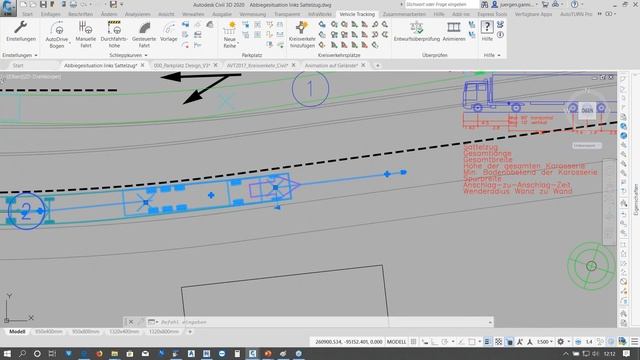
Task: Click the New drawing icon in quick access toolbar
Action: (x=24, y=4)
